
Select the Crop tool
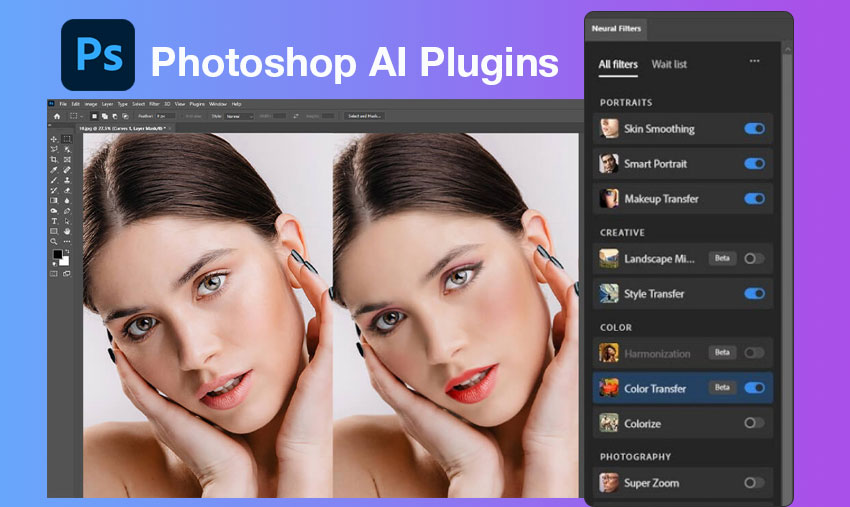[x=54, y=159]
